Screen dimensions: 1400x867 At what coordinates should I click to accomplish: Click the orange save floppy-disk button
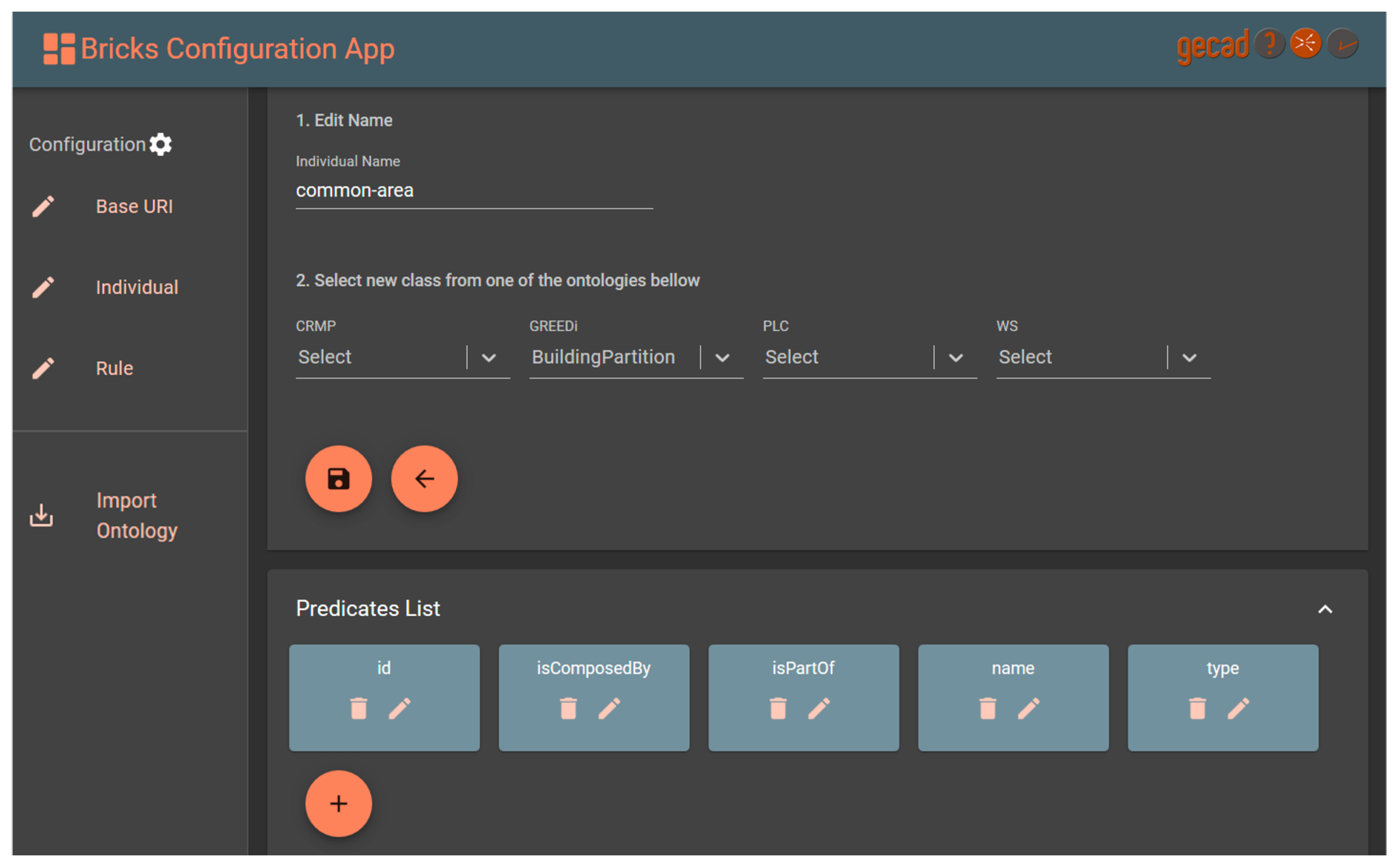point(338,479)
